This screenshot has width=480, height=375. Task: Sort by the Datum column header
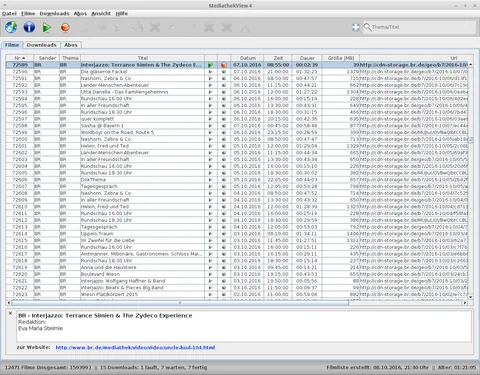248,58
